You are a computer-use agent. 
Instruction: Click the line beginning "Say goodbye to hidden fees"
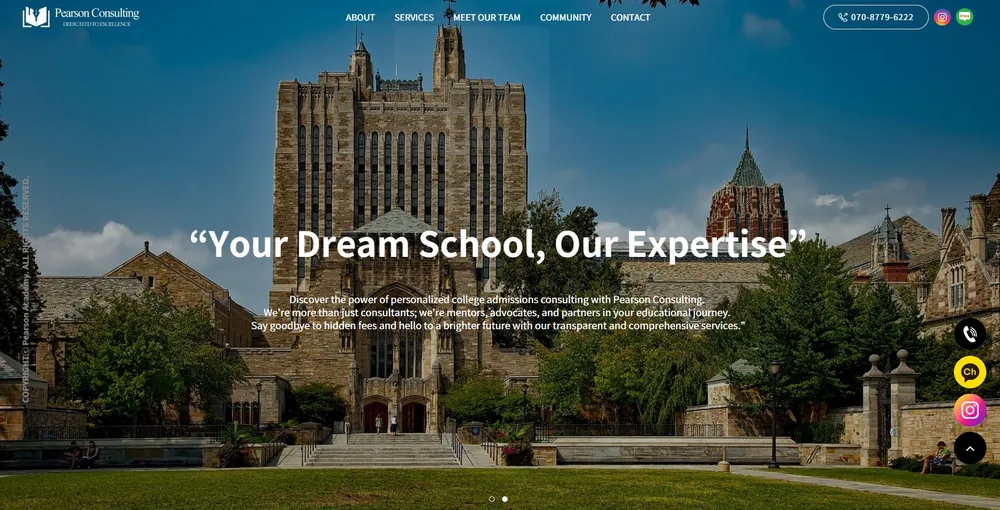point(498,326)
